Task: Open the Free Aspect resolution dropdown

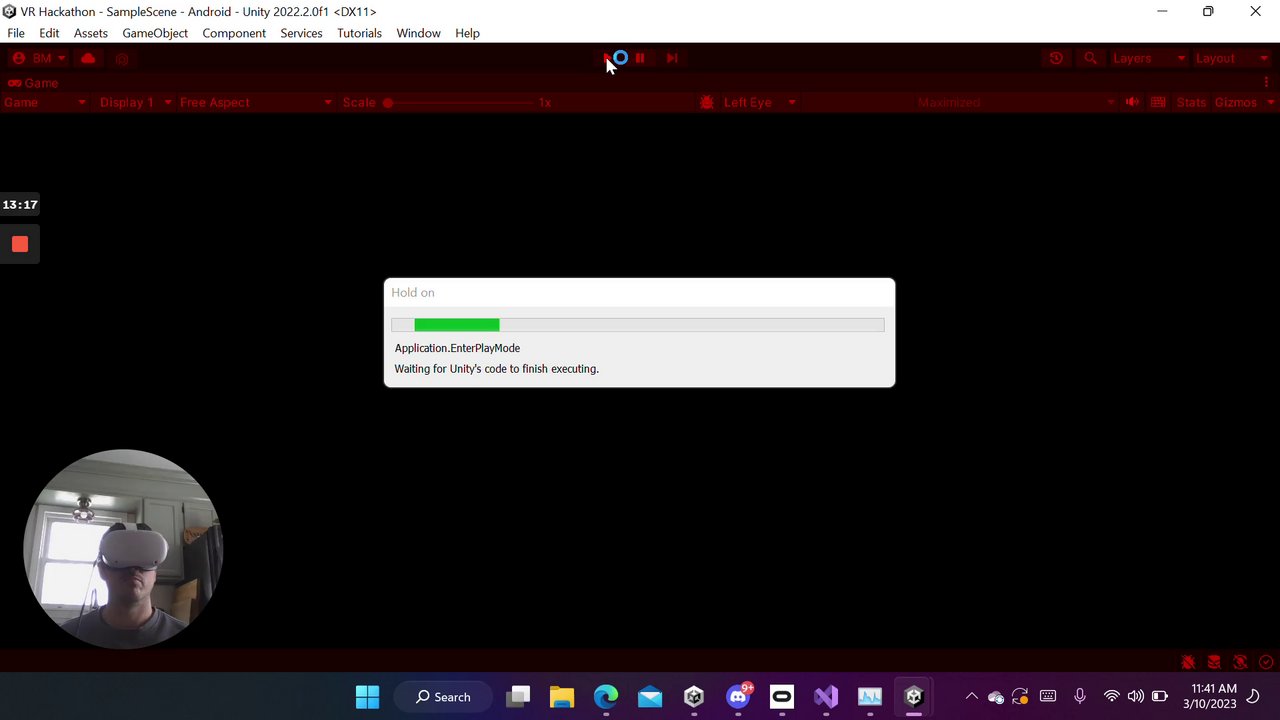Action: click(255, 102)
